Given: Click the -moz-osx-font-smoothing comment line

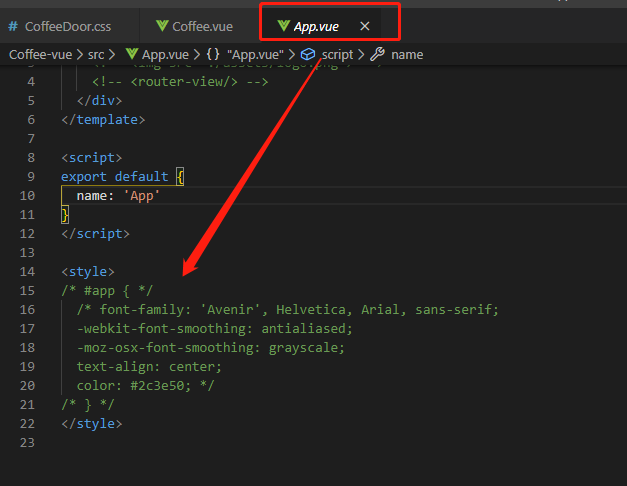Looking at the screenshot, I should (x=211, y=348).
